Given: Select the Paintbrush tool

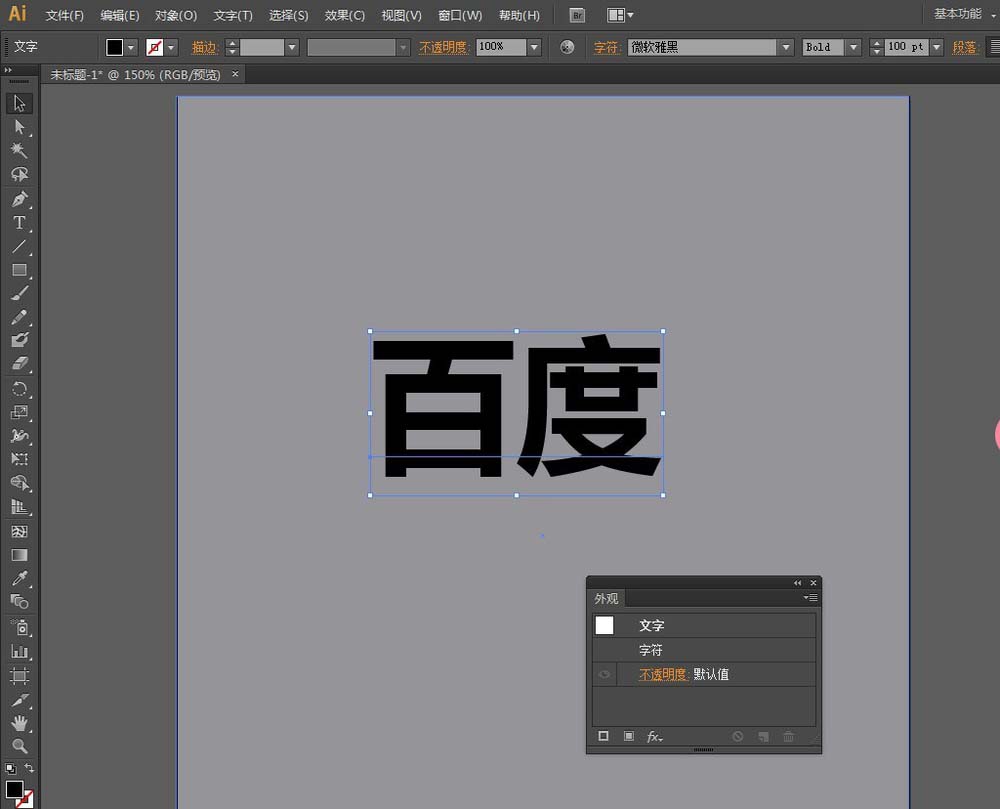Looking at the screenshot, I should pyautogui.click(x=19, y=293).
